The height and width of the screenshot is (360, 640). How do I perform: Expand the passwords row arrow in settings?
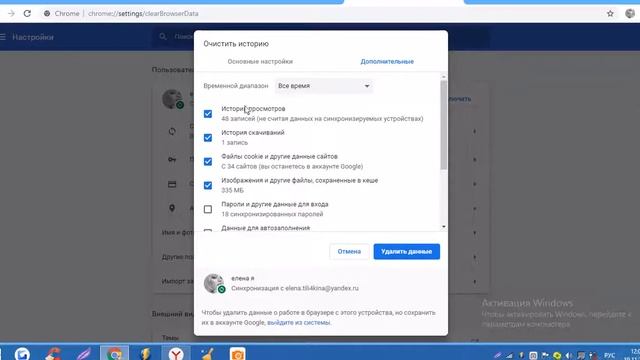[x=474, y=160]
